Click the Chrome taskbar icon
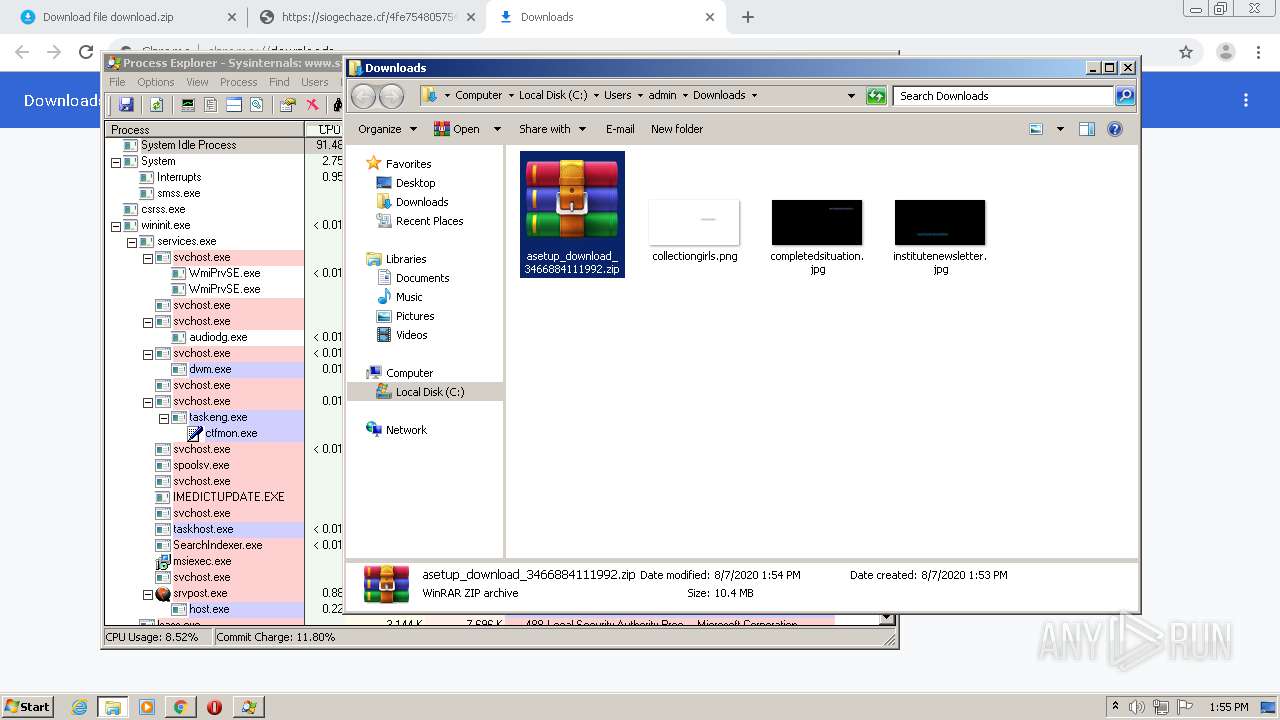This screenshot has width=1280, height=720. tap(180, 707)
